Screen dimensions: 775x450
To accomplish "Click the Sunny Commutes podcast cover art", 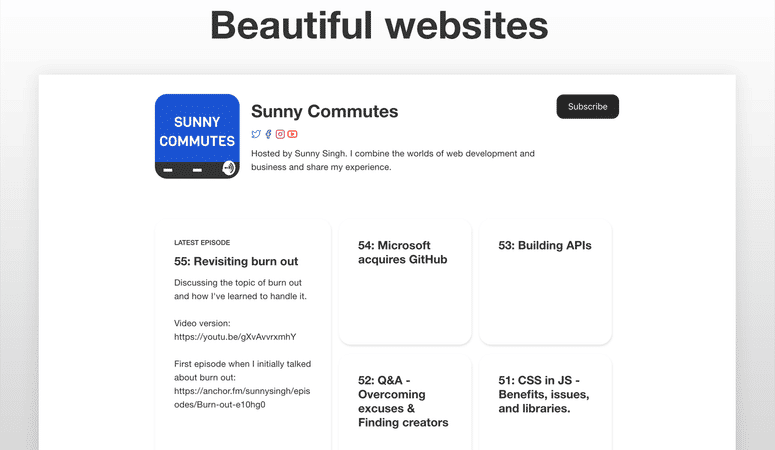I will pos(197,136).
